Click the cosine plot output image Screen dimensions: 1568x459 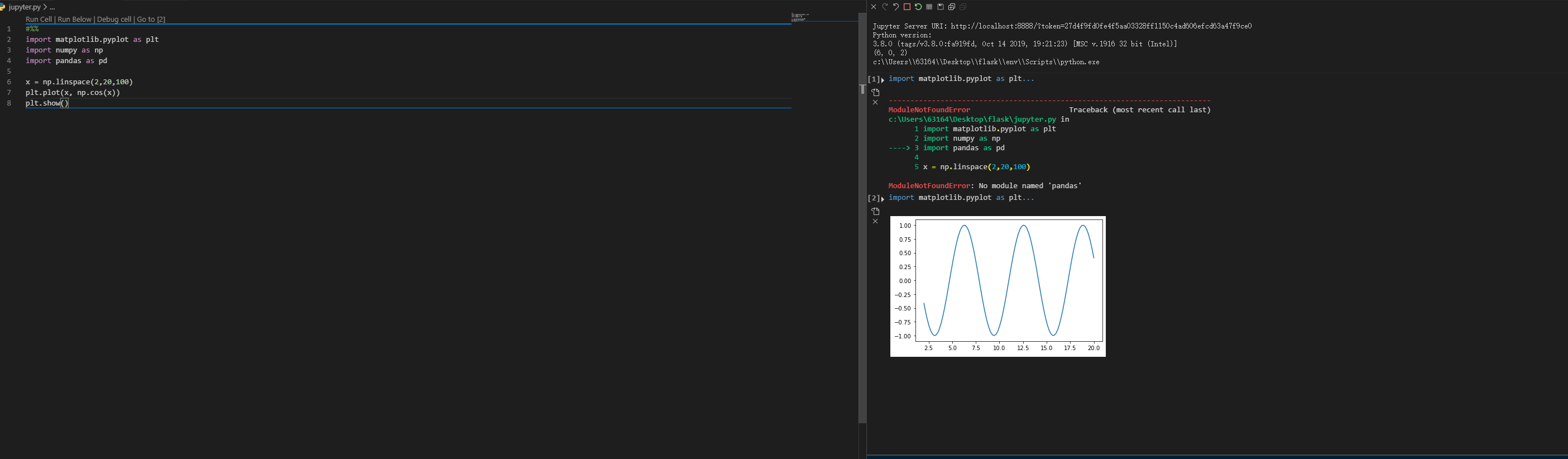998,286
